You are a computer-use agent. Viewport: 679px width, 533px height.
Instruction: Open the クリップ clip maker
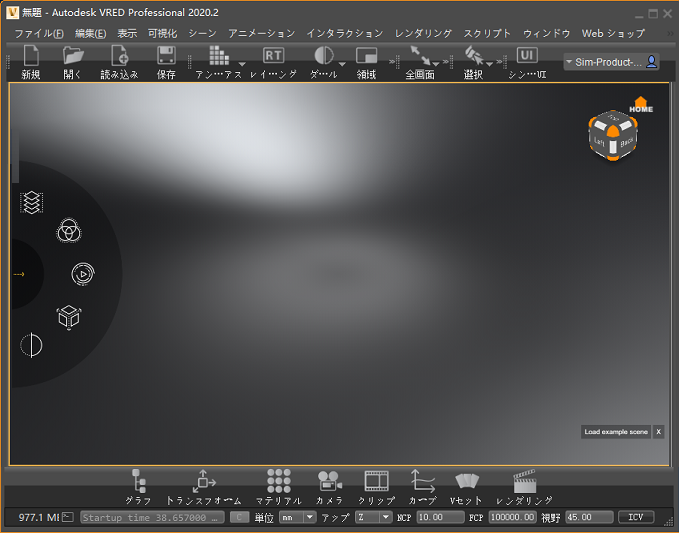pos(376,488)
